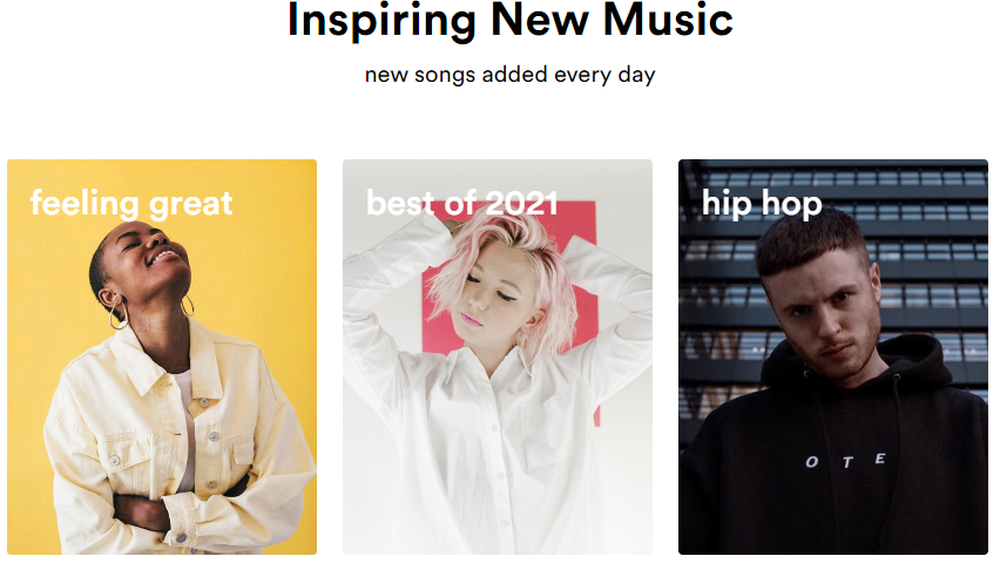Open the feeling great playlist card
Screen dimensions: 1000x565
pos(162,357)
